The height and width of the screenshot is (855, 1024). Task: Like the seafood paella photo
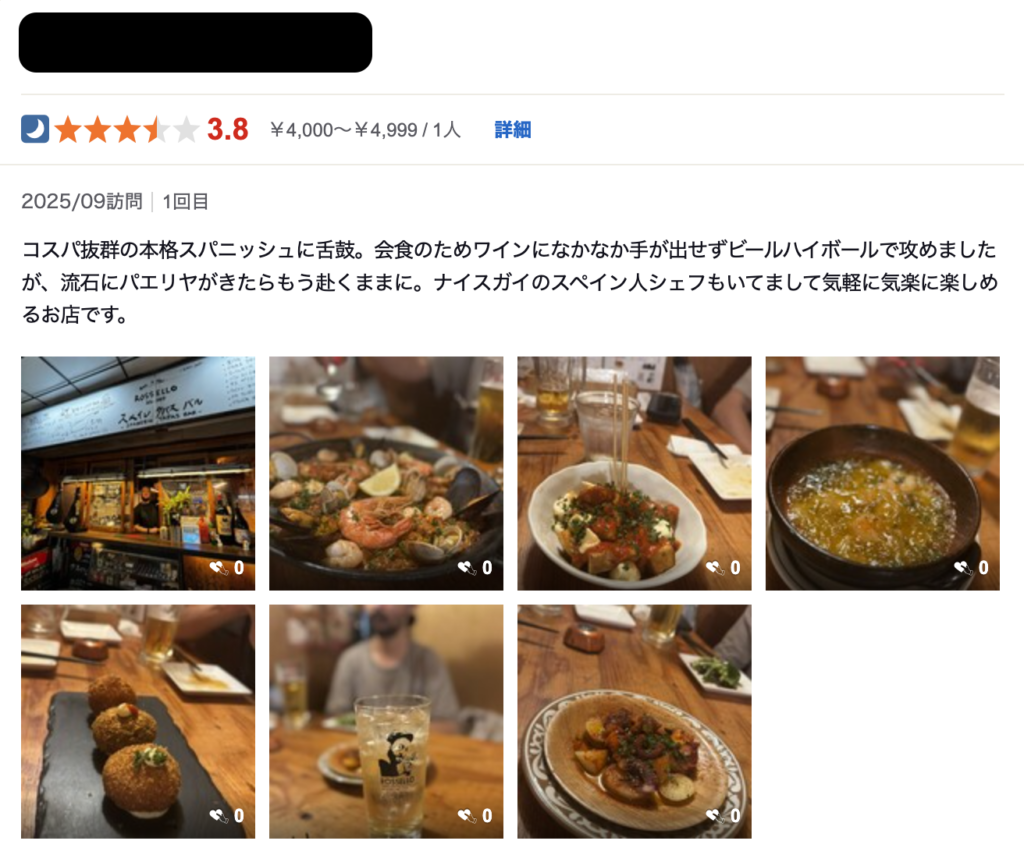point(475,568)
